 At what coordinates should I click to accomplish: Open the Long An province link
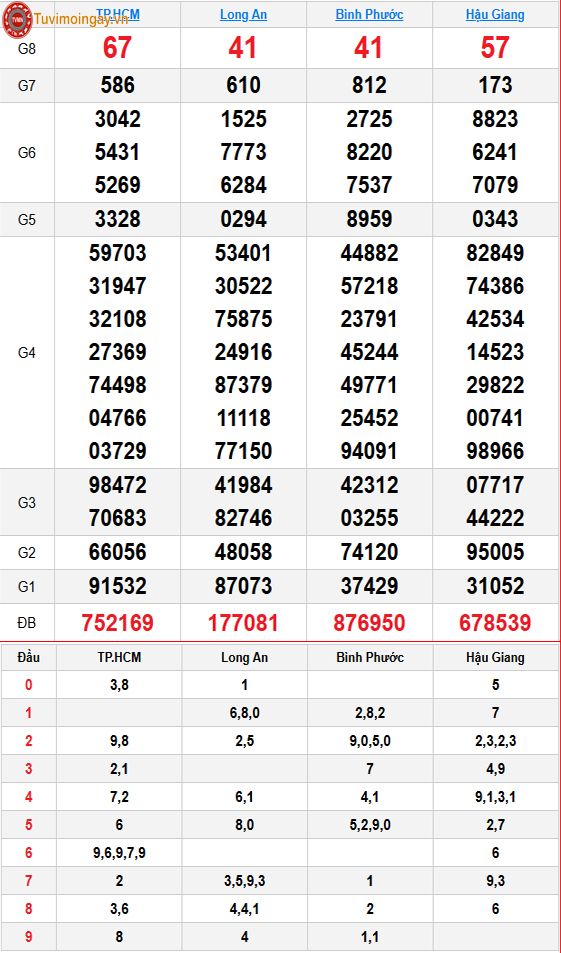click(243, 15)
